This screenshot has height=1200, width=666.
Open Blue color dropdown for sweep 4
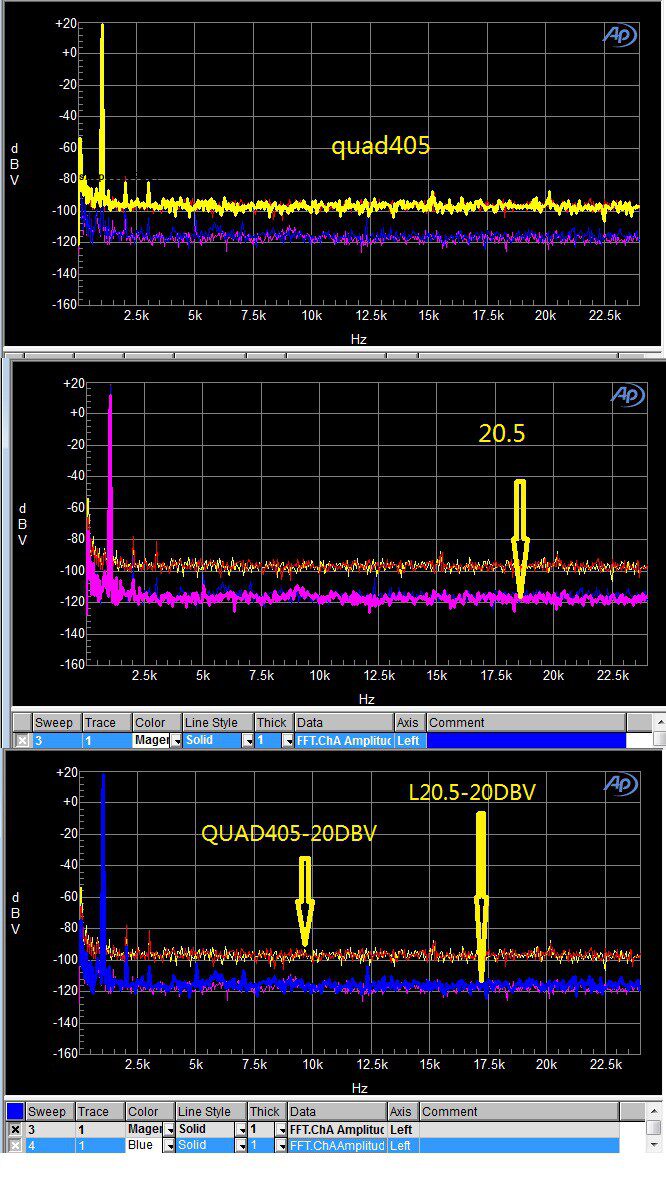[x=169, y=1144]
